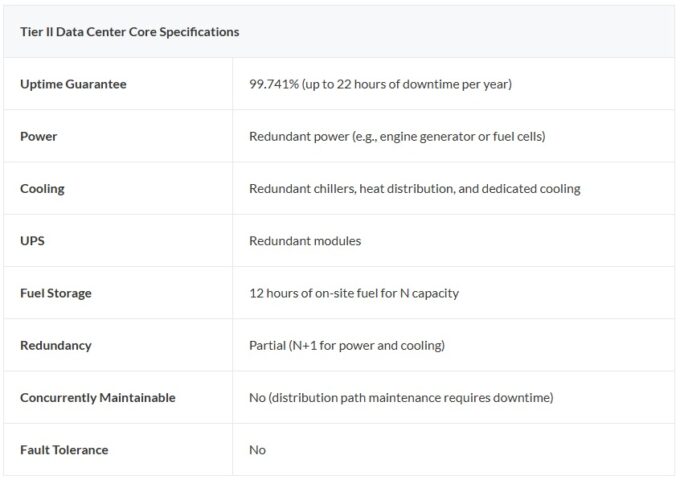Click the Redundant chillers description cell

pos(414,188)
